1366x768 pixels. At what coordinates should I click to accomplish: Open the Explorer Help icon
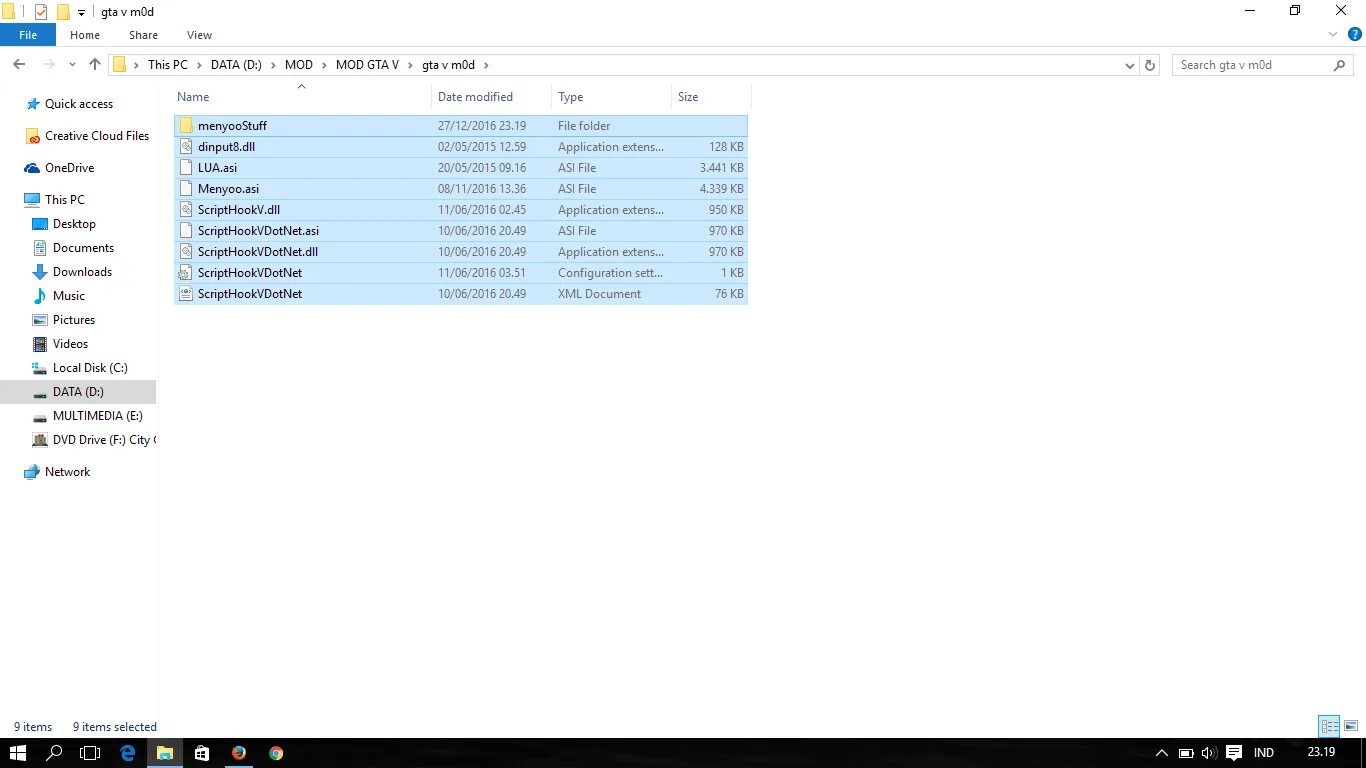tap(1355, 35)
